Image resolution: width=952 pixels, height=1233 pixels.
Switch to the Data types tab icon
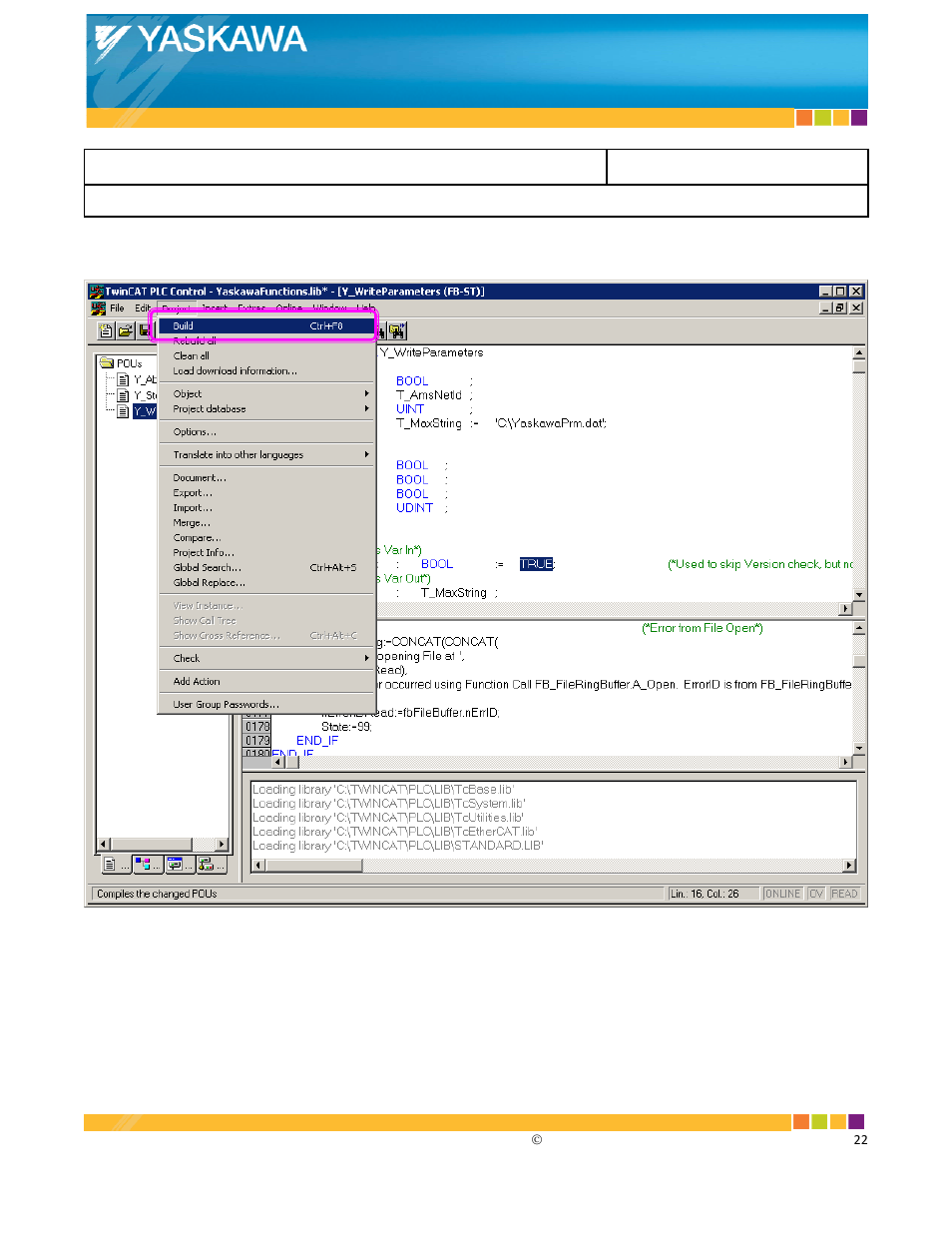tap(148, 865)
